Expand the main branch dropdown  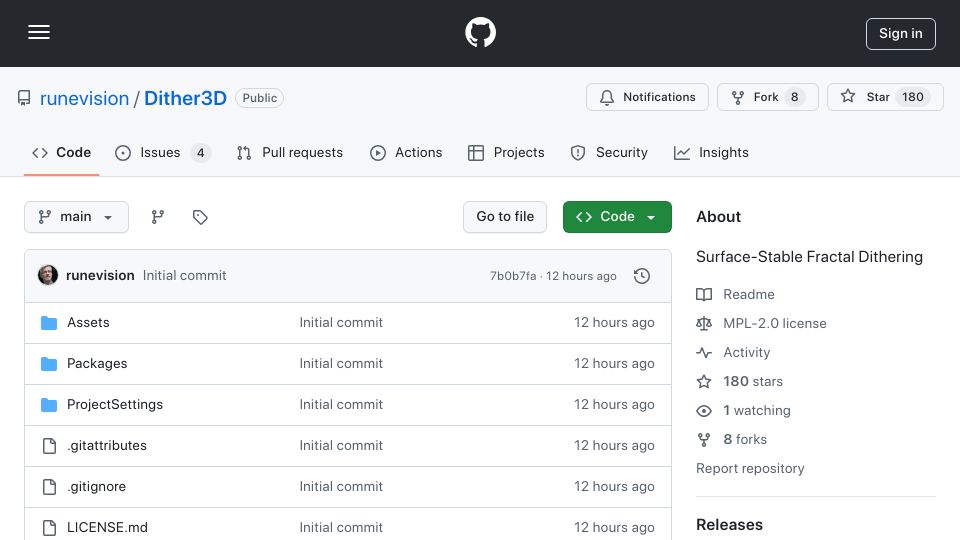coord(76,217)
